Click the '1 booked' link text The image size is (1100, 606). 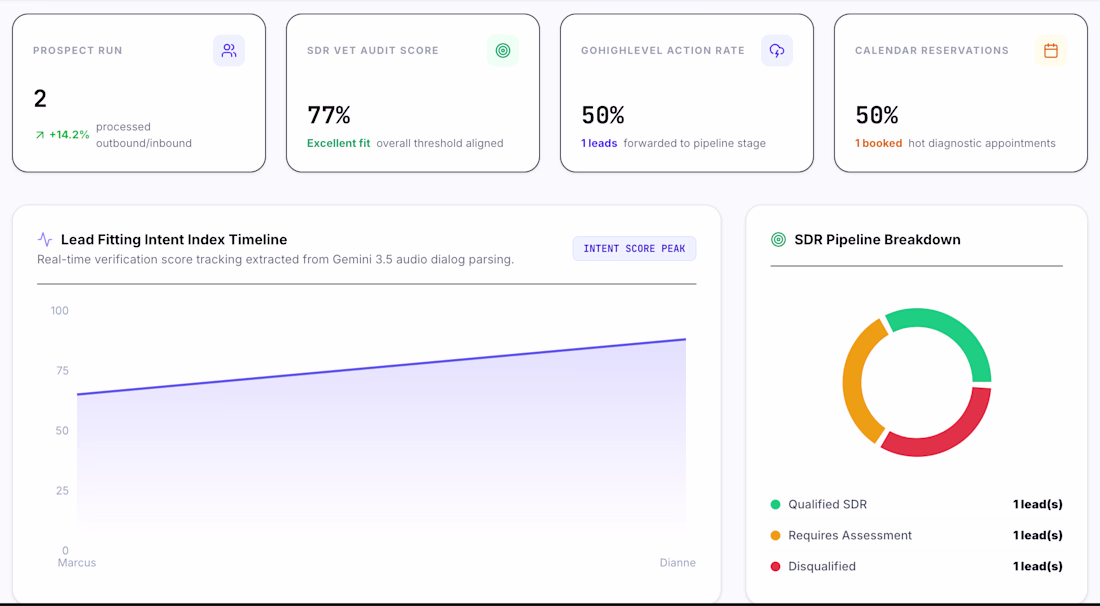point(878,143)
